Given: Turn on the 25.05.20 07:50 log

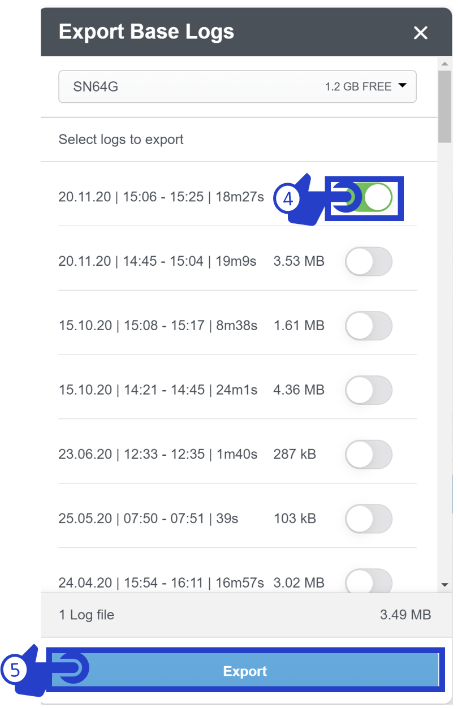Looking at the screenshot, I should click(368, 518).
